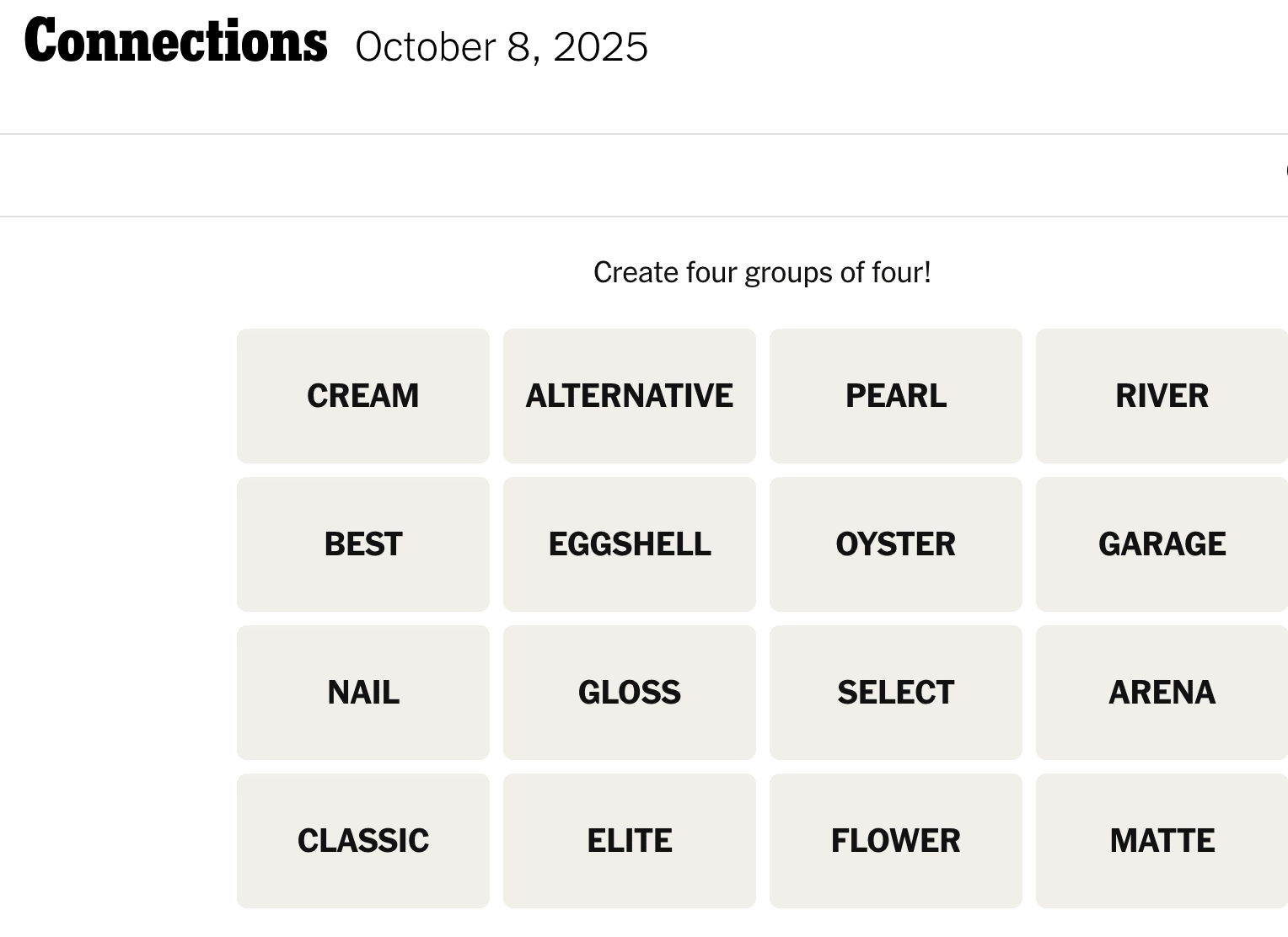Click the October 8, 2025 date text
The image size is (1288, 937).
pos(502,48)
